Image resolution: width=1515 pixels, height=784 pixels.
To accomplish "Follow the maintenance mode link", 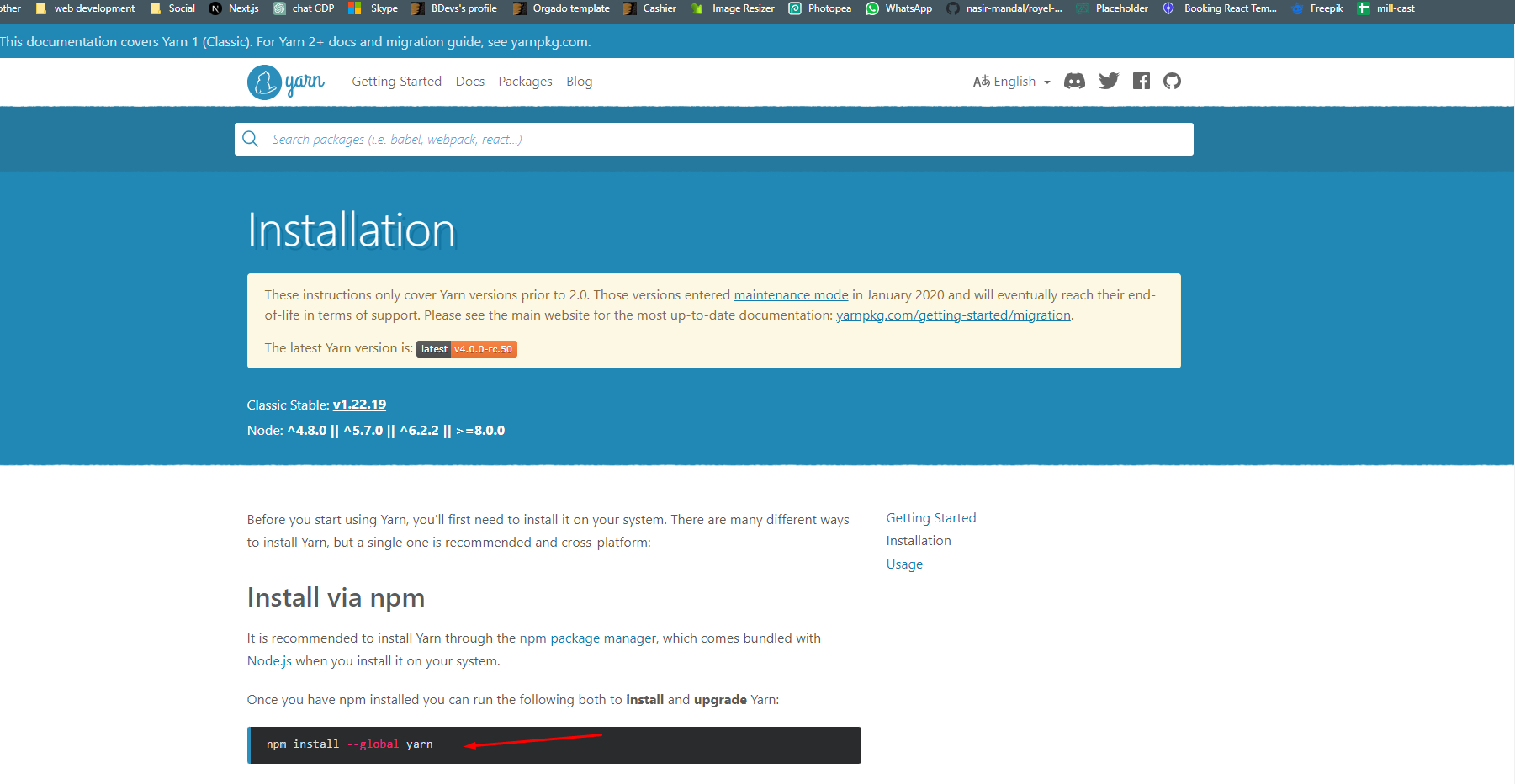I will pyautogui.click(x=791, y=294).
